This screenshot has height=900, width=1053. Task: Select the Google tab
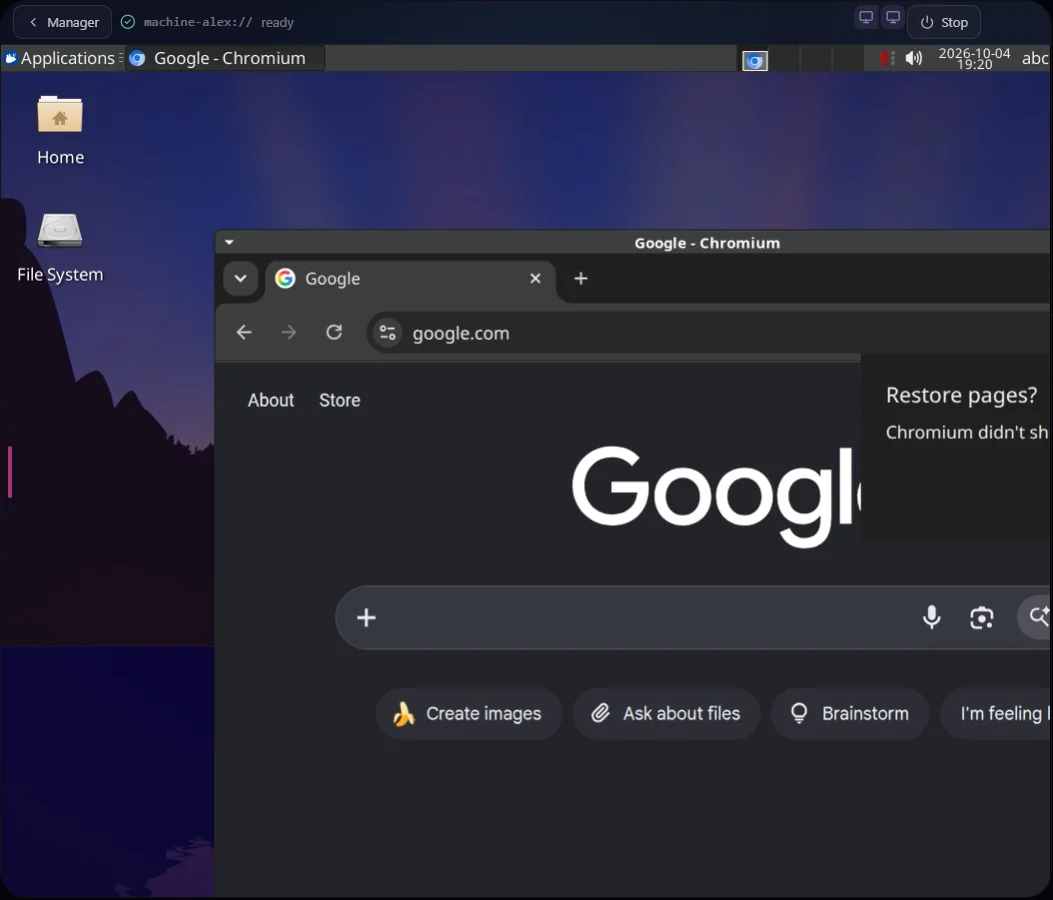coord(411,279)
